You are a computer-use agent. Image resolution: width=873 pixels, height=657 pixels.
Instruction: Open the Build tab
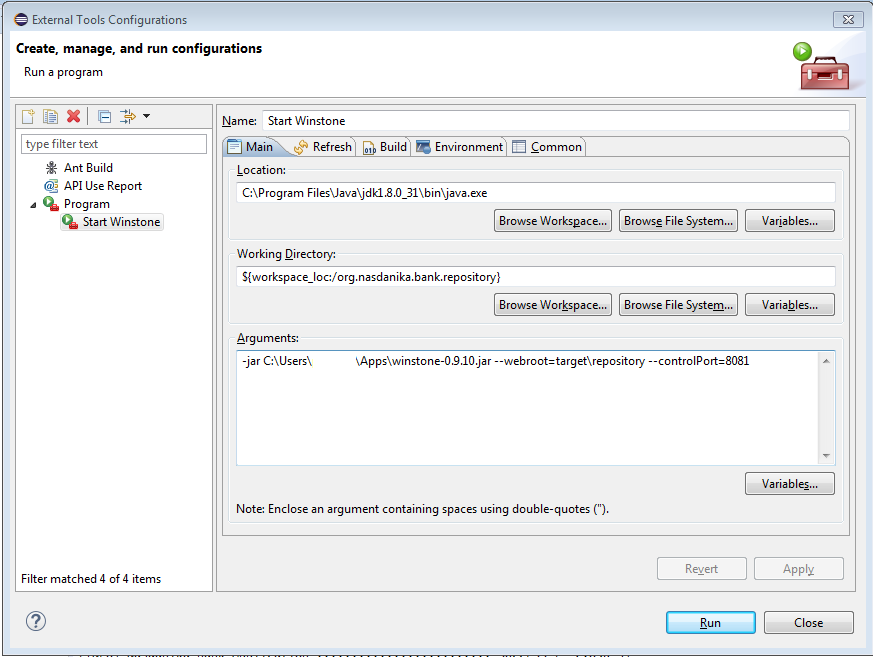[386, 147]
